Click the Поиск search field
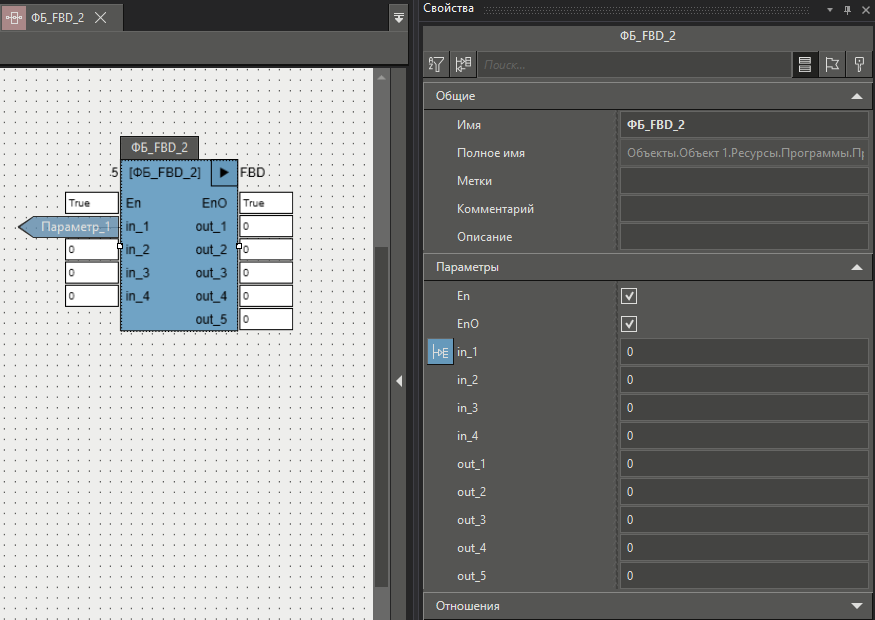This screenshot has width=875, height=620. click(x=634, y=65)
